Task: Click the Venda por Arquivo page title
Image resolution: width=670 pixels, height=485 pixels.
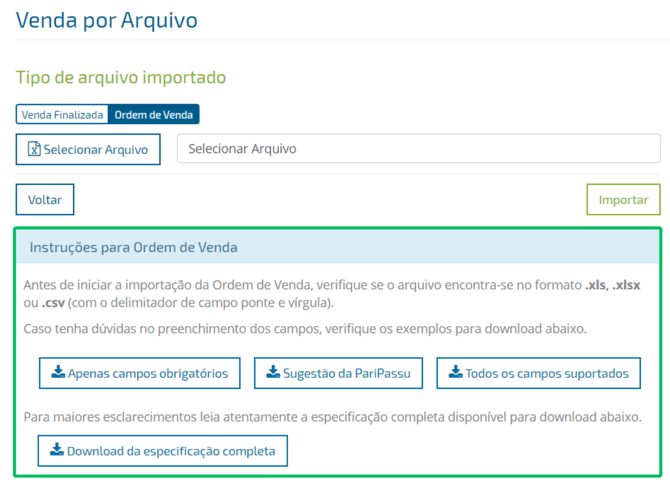Action: pyautogui.click(x=107, y=20)
